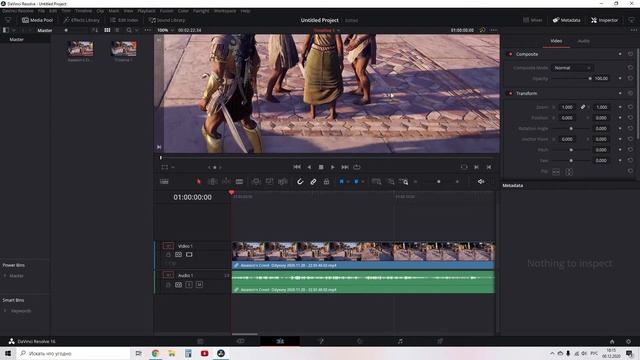Open the Timeline View Options icon

pos(164,182)
